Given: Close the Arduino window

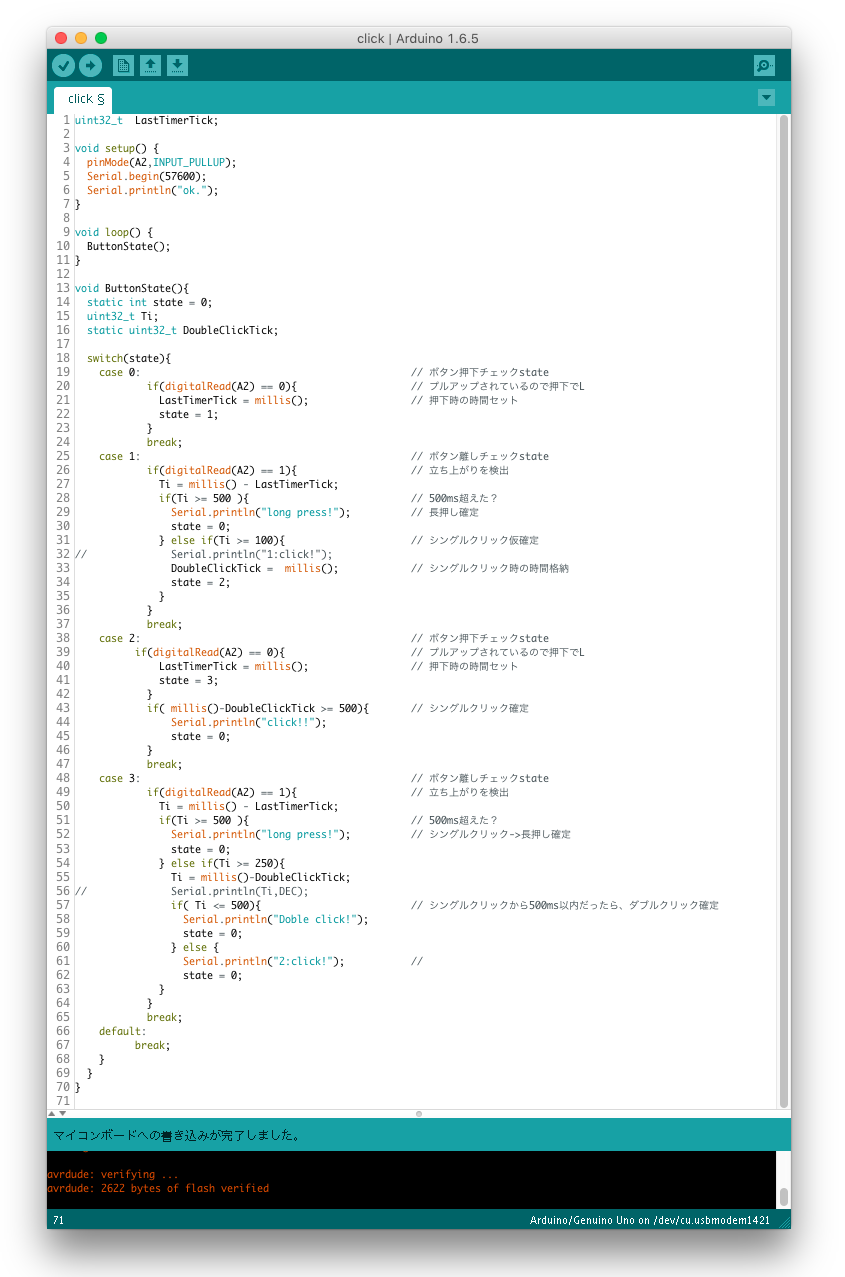Looking at the screenshot, I should click(x=61, y=38).
